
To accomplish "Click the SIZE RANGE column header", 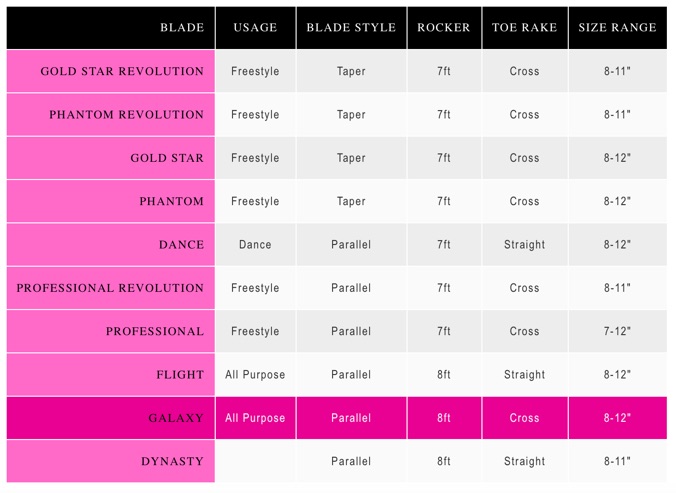I will coord(618,28).
